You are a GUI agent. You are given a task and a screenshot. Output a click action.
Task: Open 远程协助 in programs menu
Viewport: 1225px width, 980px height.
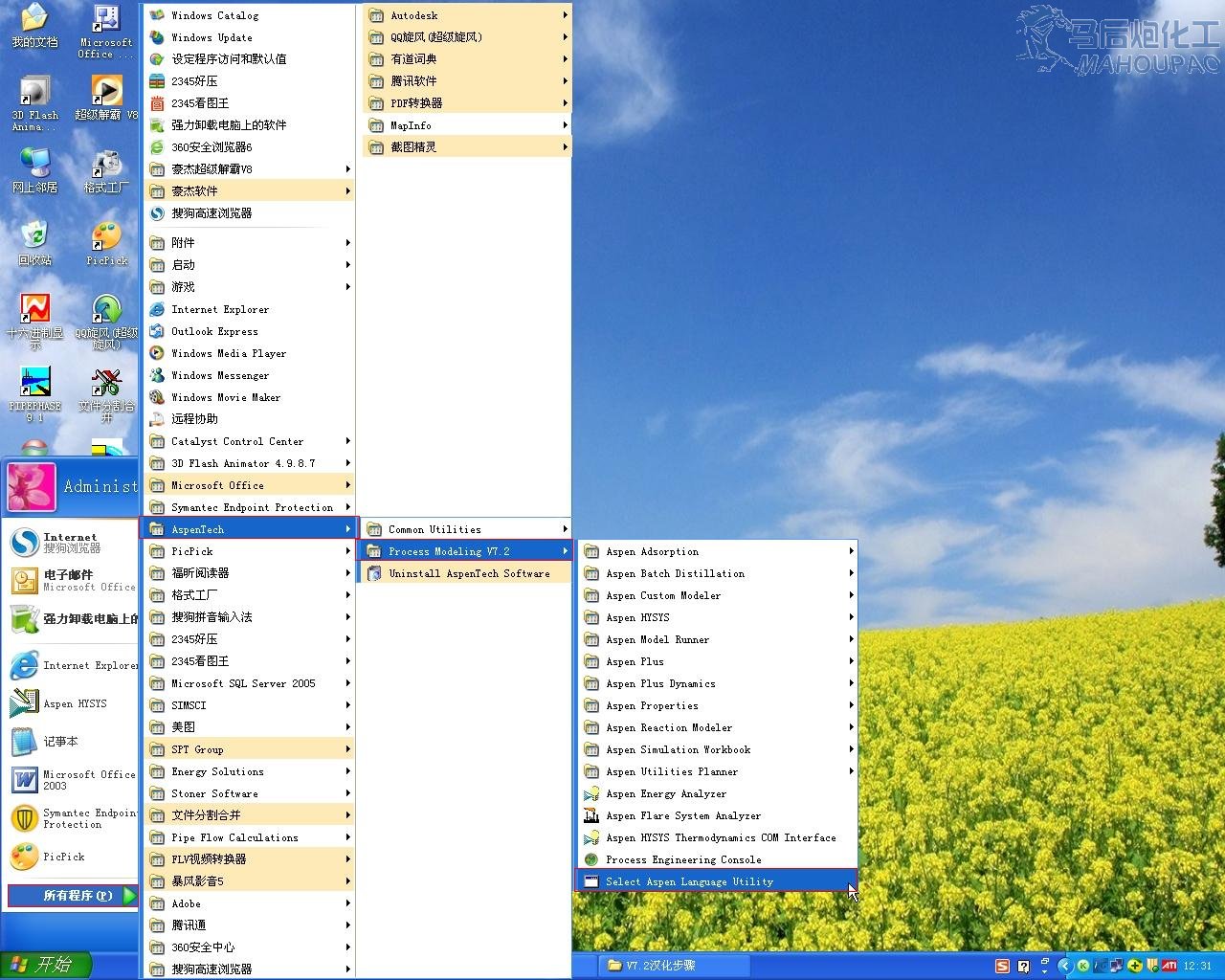point(250,419)
